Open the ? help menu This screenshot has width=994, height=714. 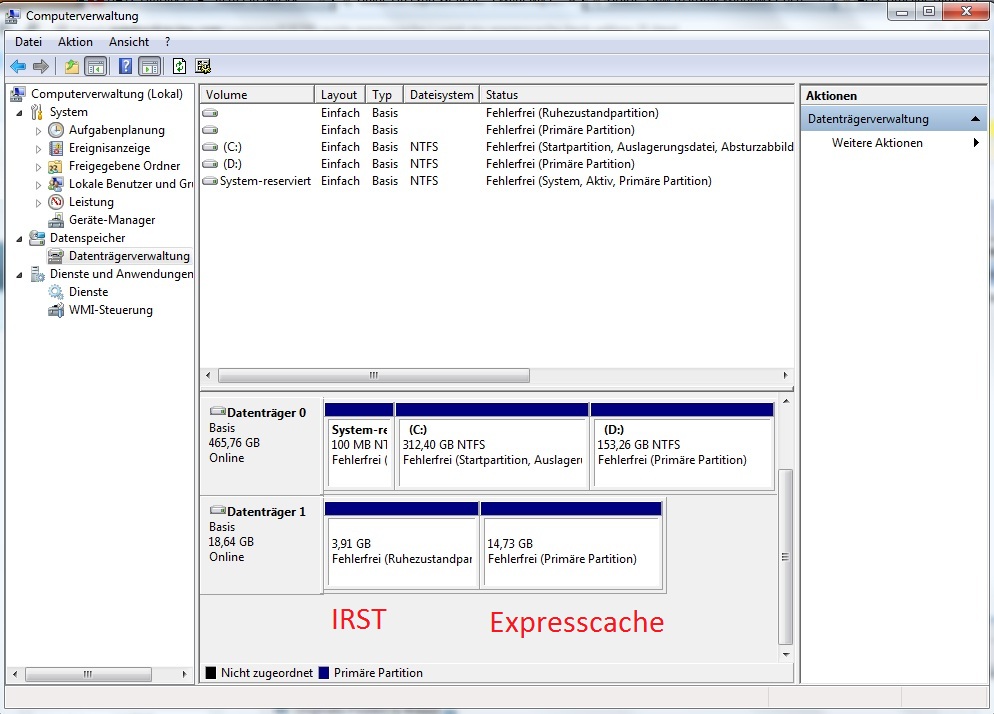pyautogui.click(x=167, y=42)
